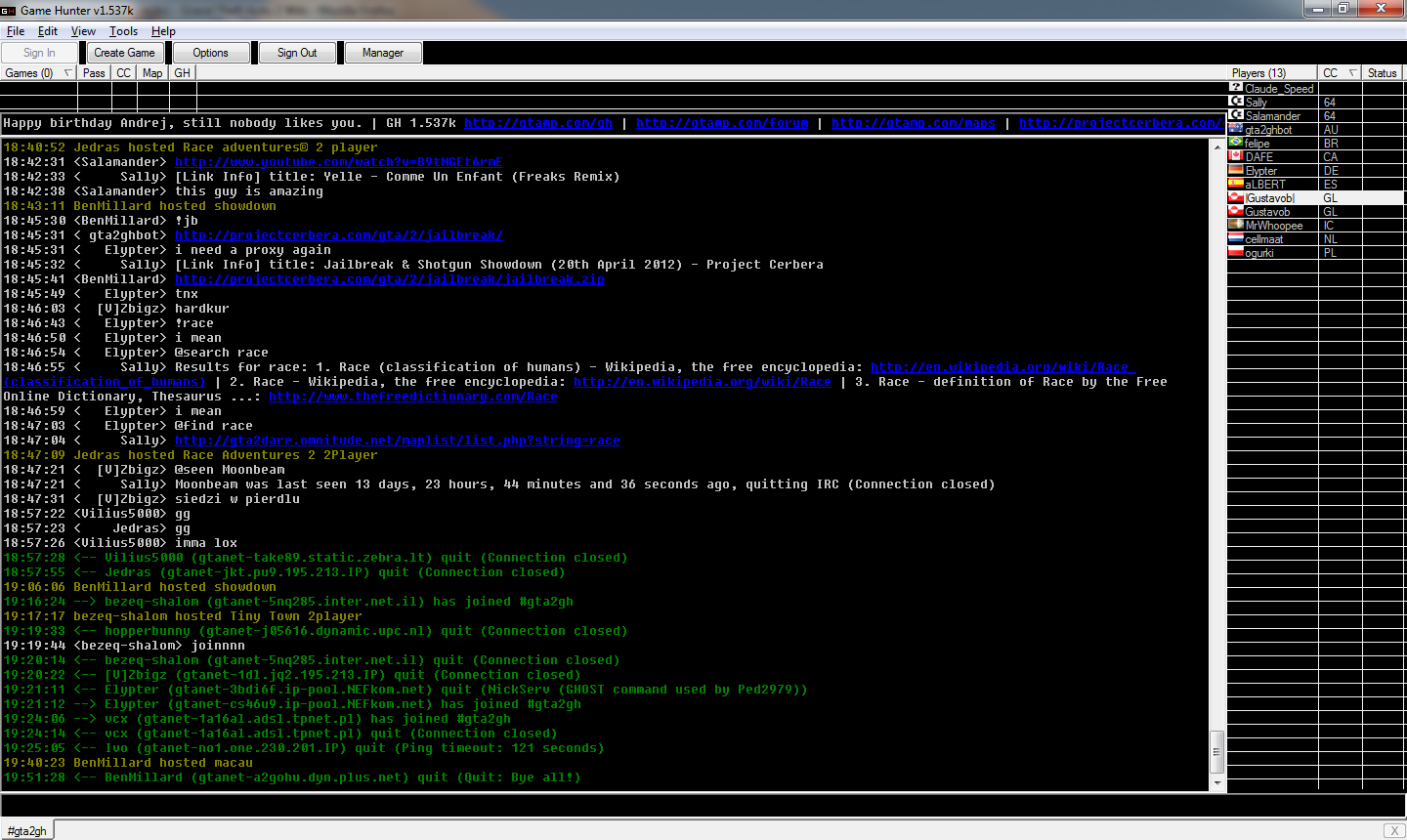Viewport: 1407px width, 840px height.
Task: Click the GH column header
Action: pyautogui.click(x=183, y=73)
